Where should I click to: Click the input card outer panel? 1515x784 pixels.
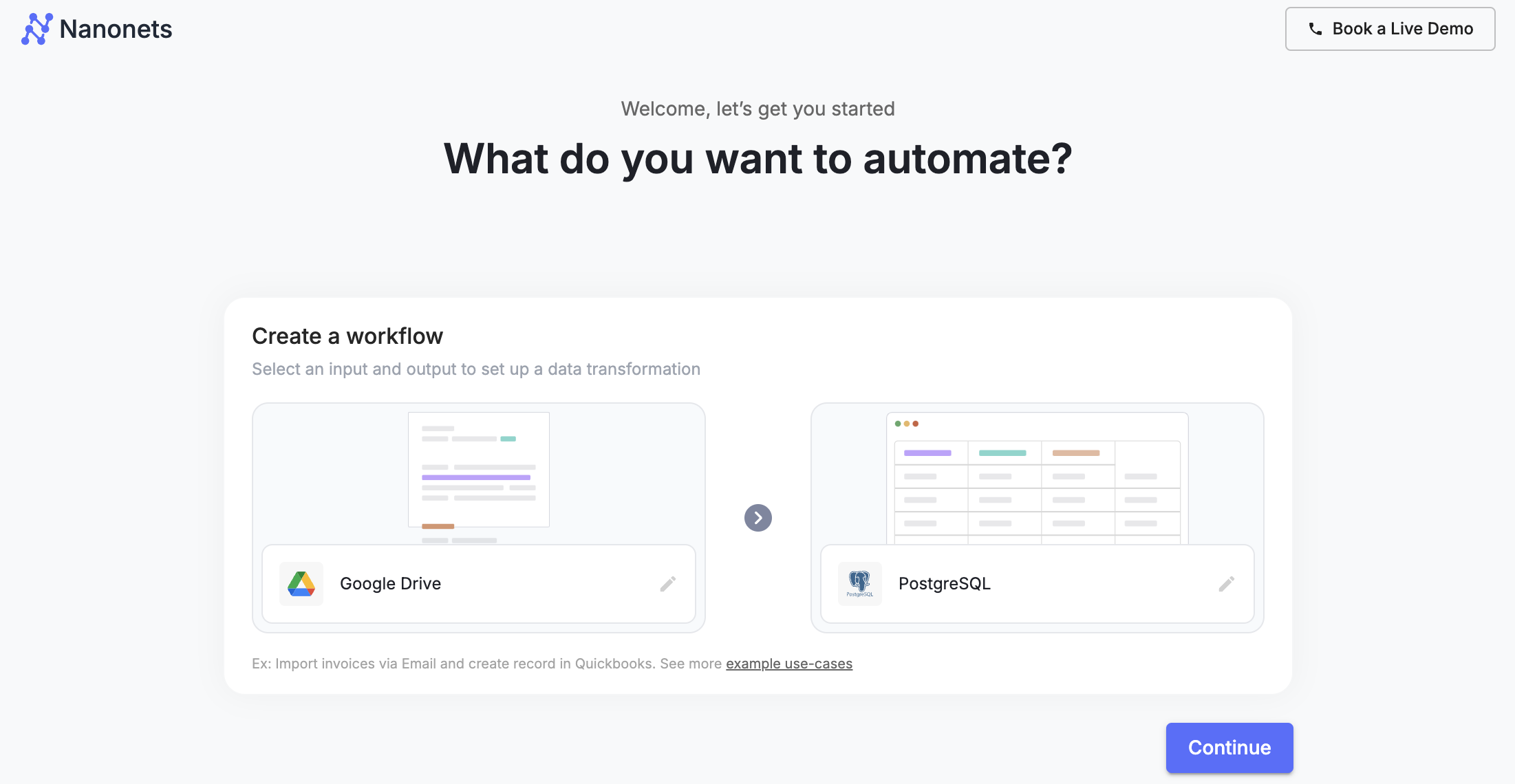(323, 475)
